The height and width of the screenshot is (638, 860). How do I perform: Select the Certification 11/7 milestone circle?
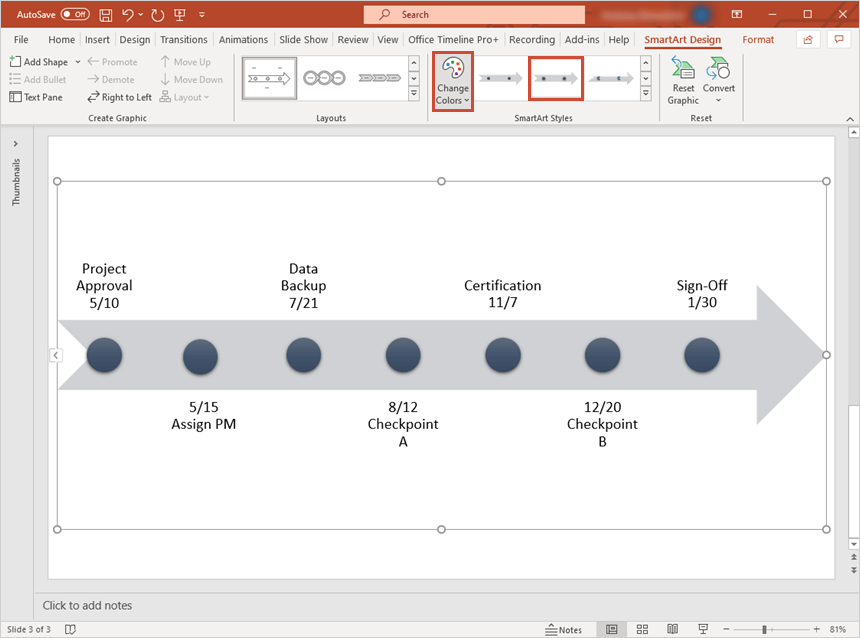(x=502, y=355)
